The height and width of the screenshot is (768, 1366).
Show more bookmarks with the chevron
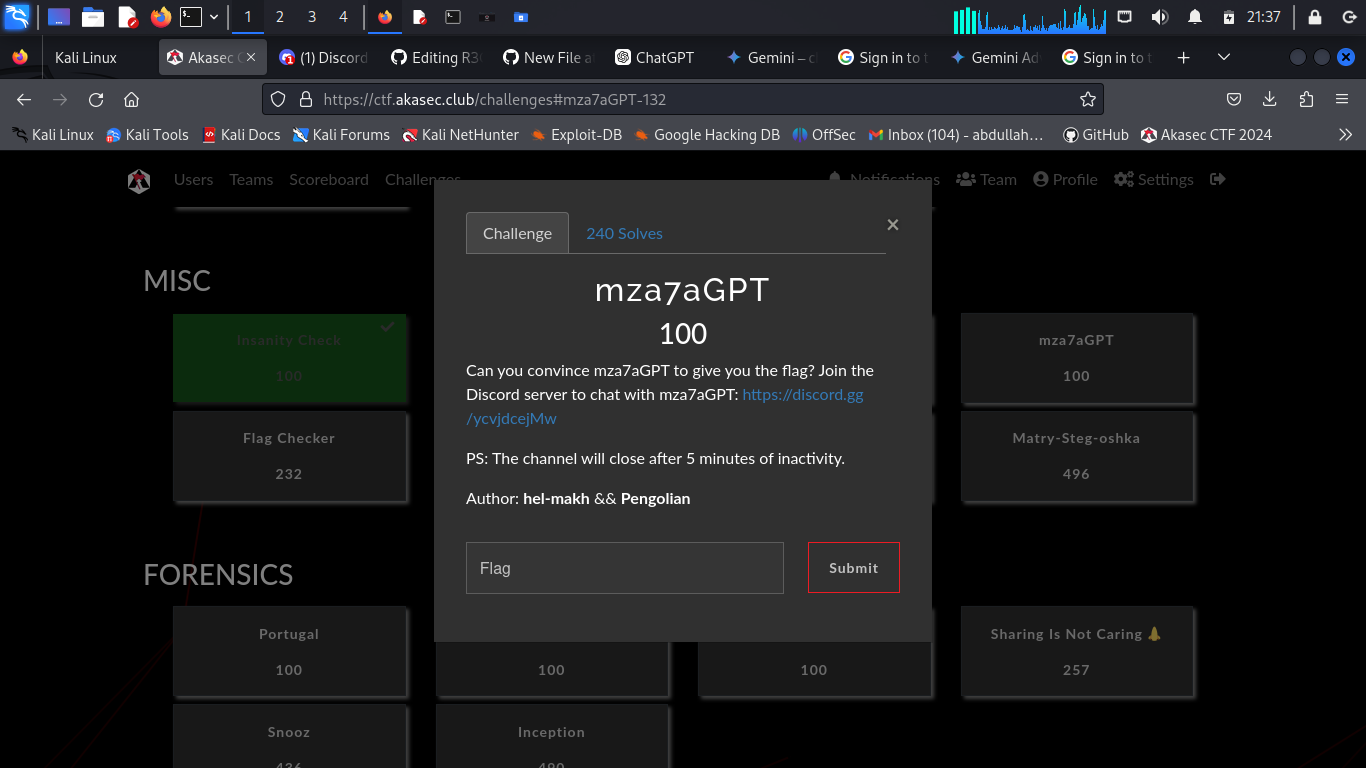(1345, 134)
